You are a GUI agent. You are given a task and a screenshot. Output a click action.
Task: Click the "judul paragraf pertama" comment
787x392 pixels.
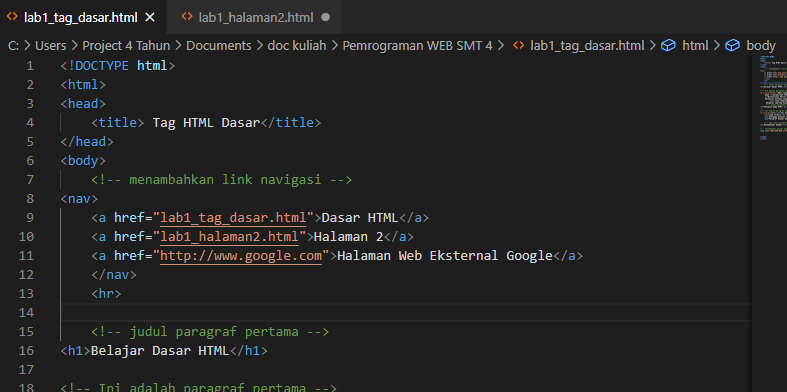click(x=210, y=332)
